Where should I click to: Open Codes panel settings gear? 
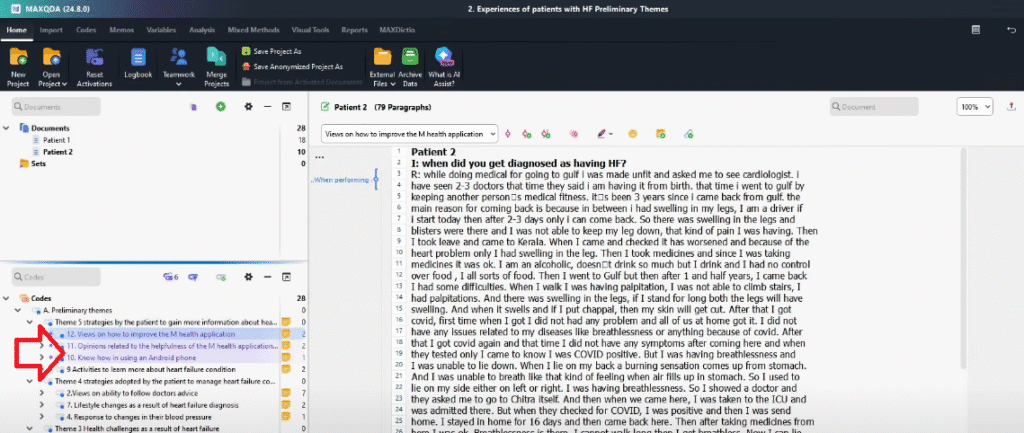[x=248, y=277]
